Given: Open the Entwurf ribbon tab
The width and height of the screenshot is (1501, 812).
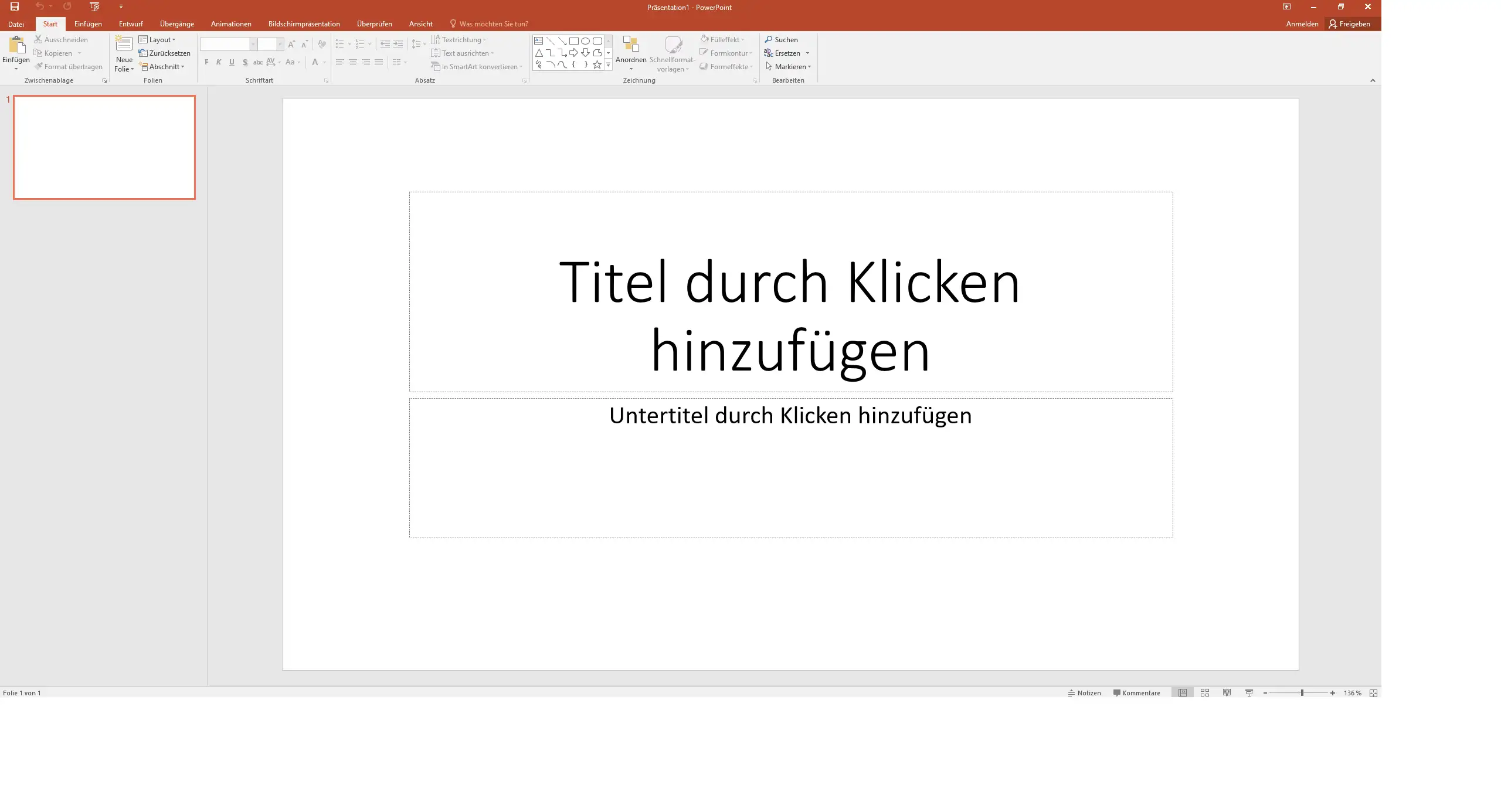Looking at the screenshot, I should pyautogui.click(x=131, y=24).
